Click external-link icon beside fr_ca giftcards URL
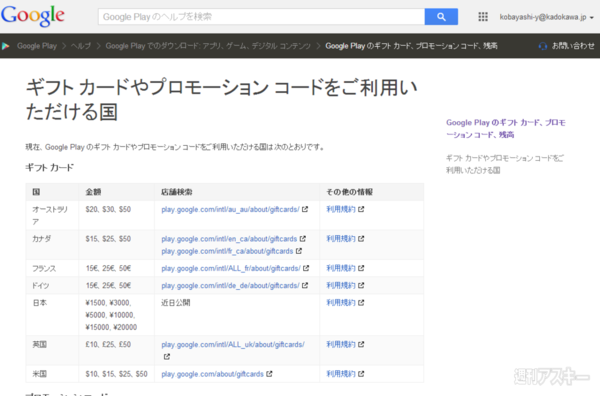Viewport: 600px width, 396px height. point(299,251)
